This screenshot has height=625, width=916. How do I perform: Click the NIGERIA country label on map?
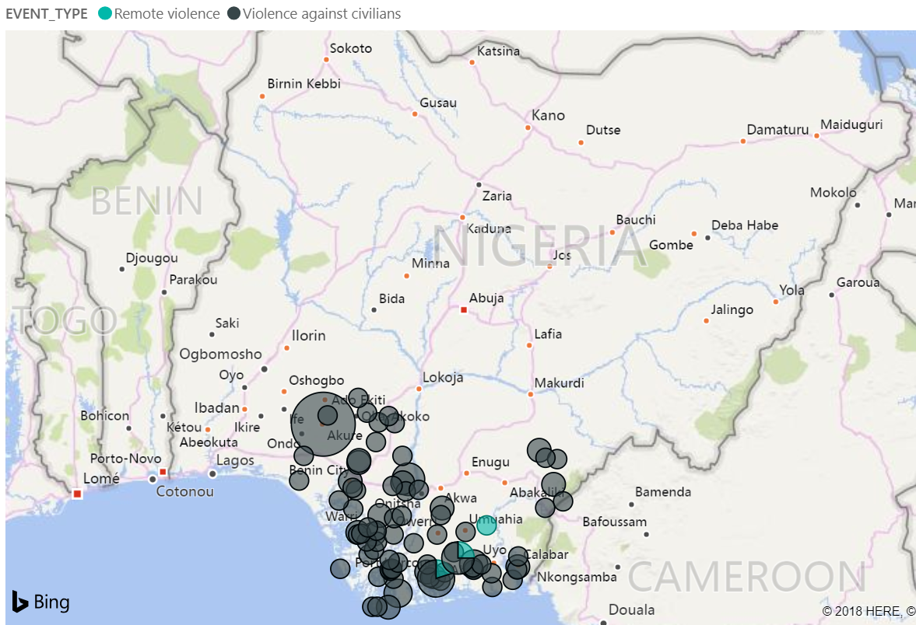coord(539,247)
